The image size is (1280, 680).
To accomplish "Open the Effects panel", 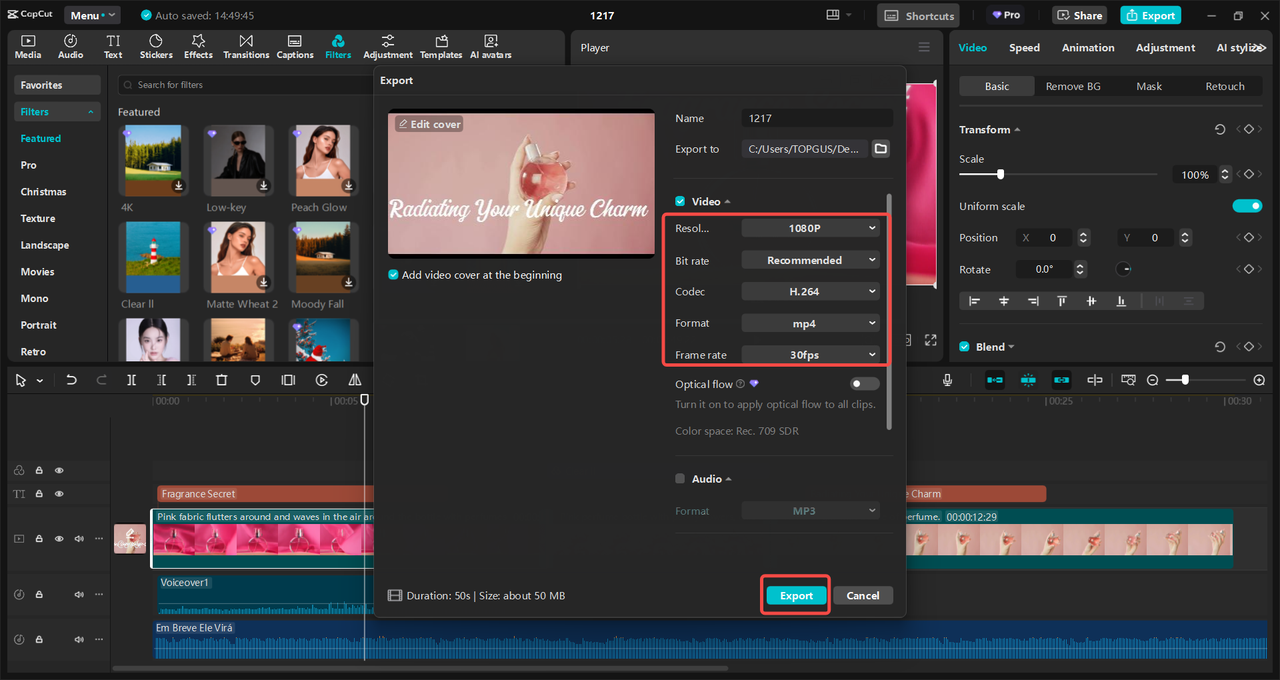I will [198, 47].
